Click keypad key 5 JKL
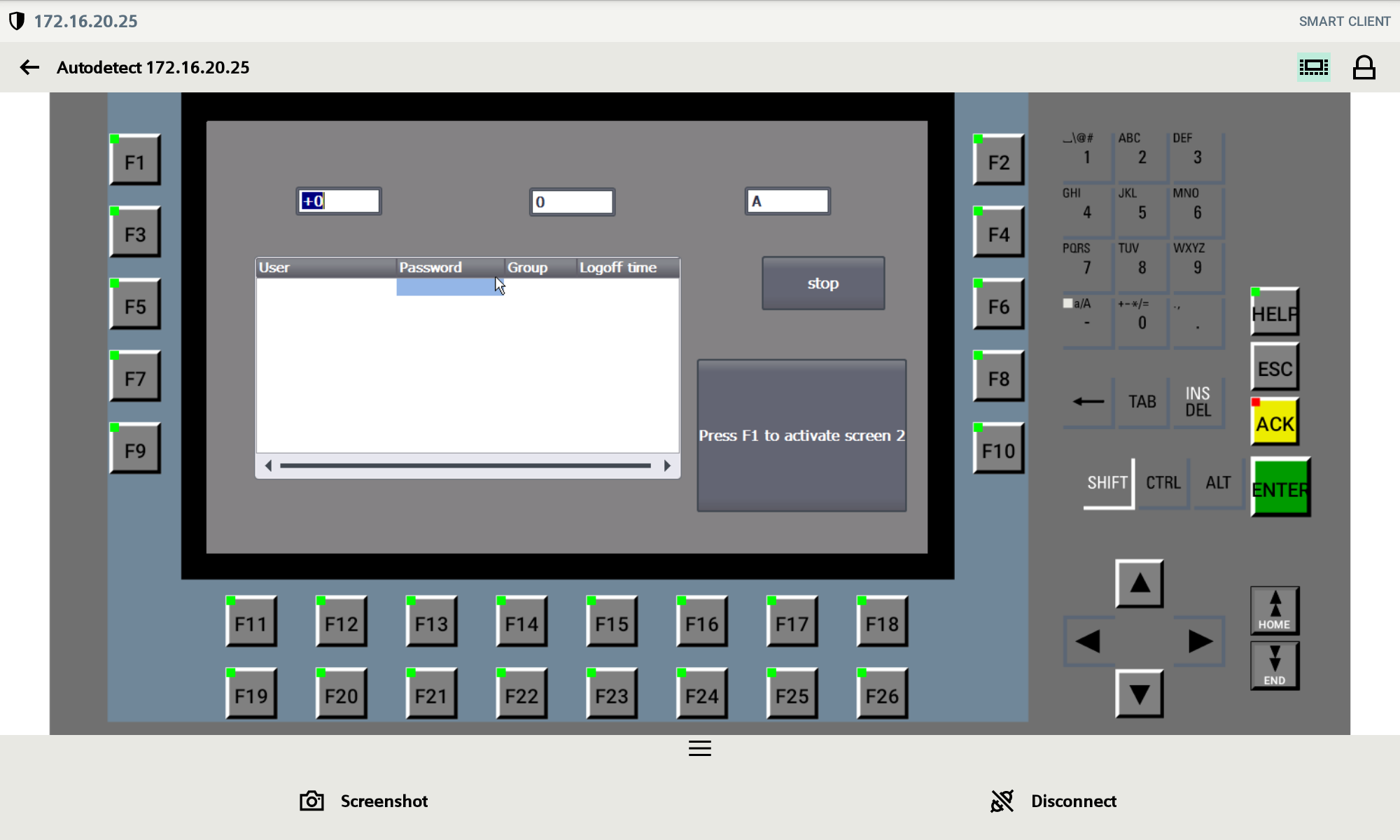Screen dimensions: 1400x840 (x=1142, y=212)
